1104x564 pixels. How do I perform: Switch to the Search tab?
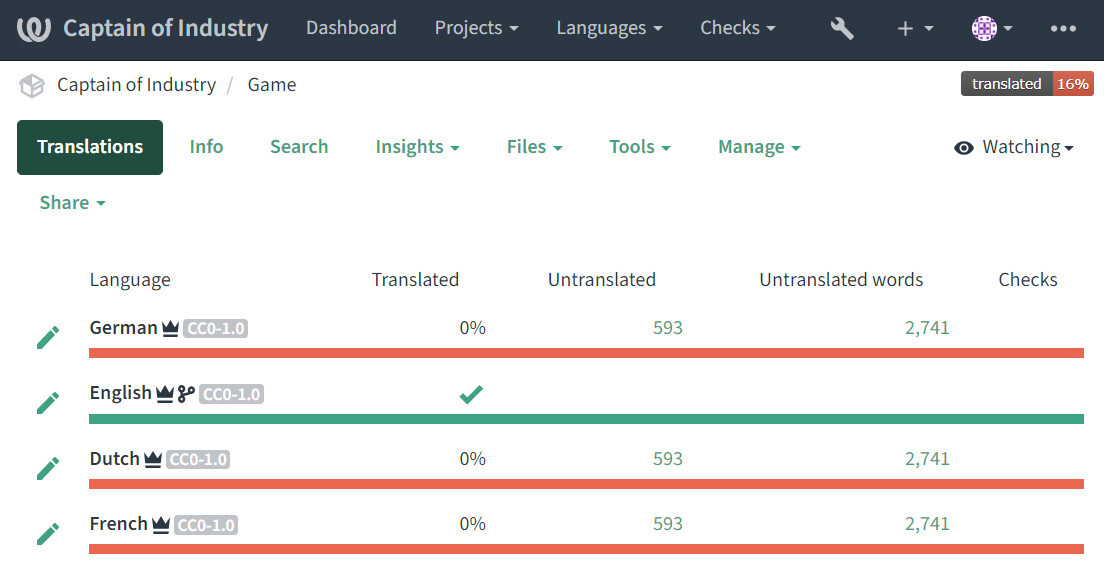(299, 146)
